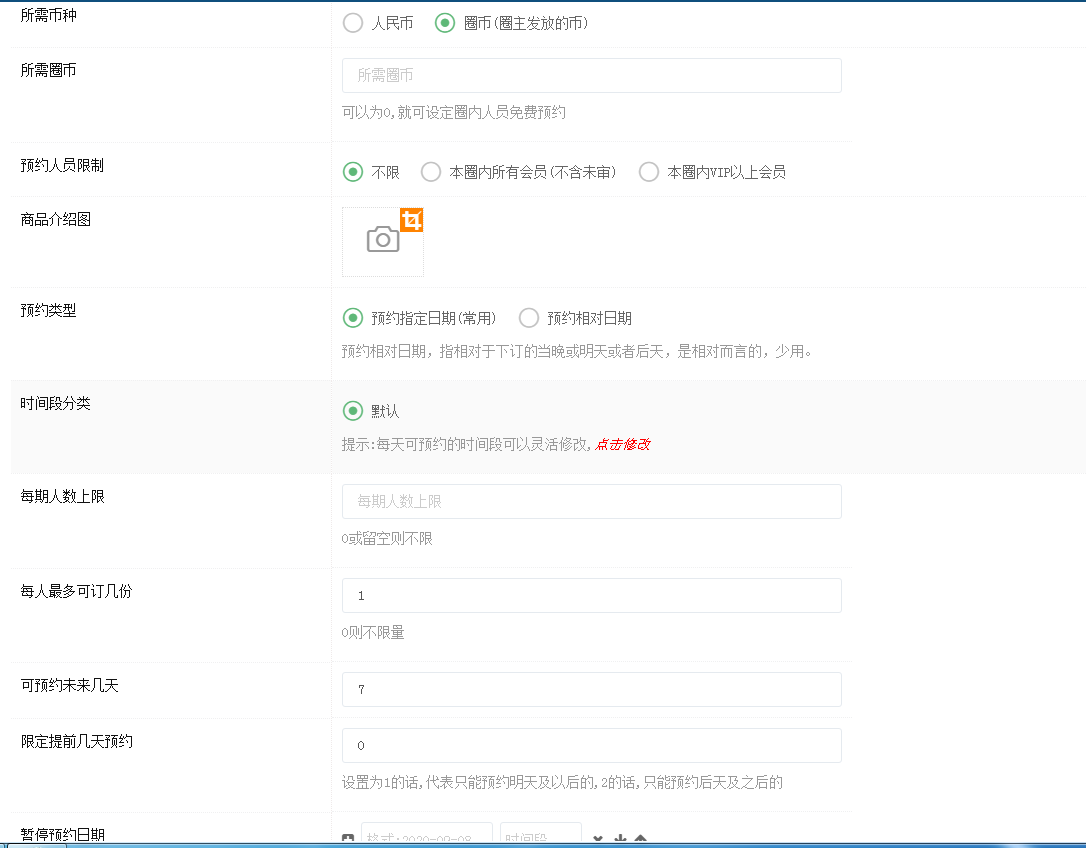Click the 时间段 field in pause date row
Viewport: 1086px width, 848px height.
541,835
